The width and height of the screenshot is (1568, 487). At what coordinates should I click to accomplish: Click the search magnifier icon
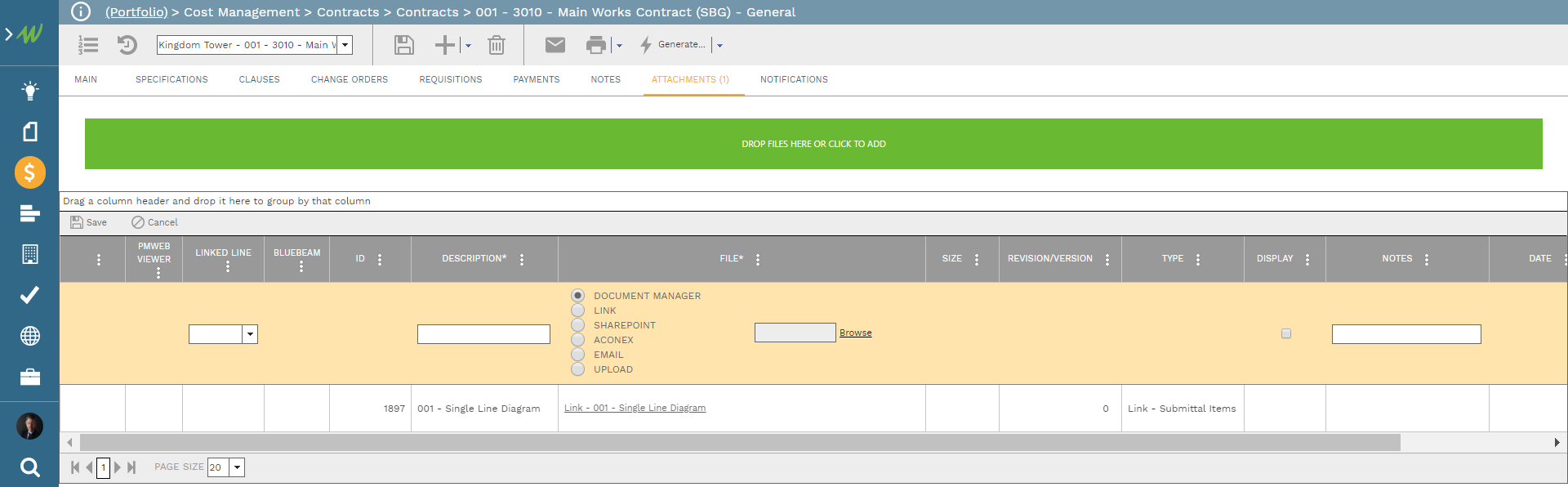coord(29,467)
